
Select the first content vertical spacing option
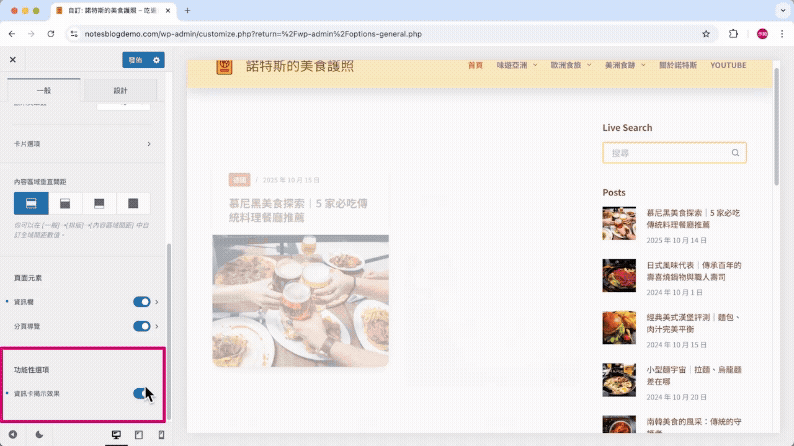(x=31, y=203)
